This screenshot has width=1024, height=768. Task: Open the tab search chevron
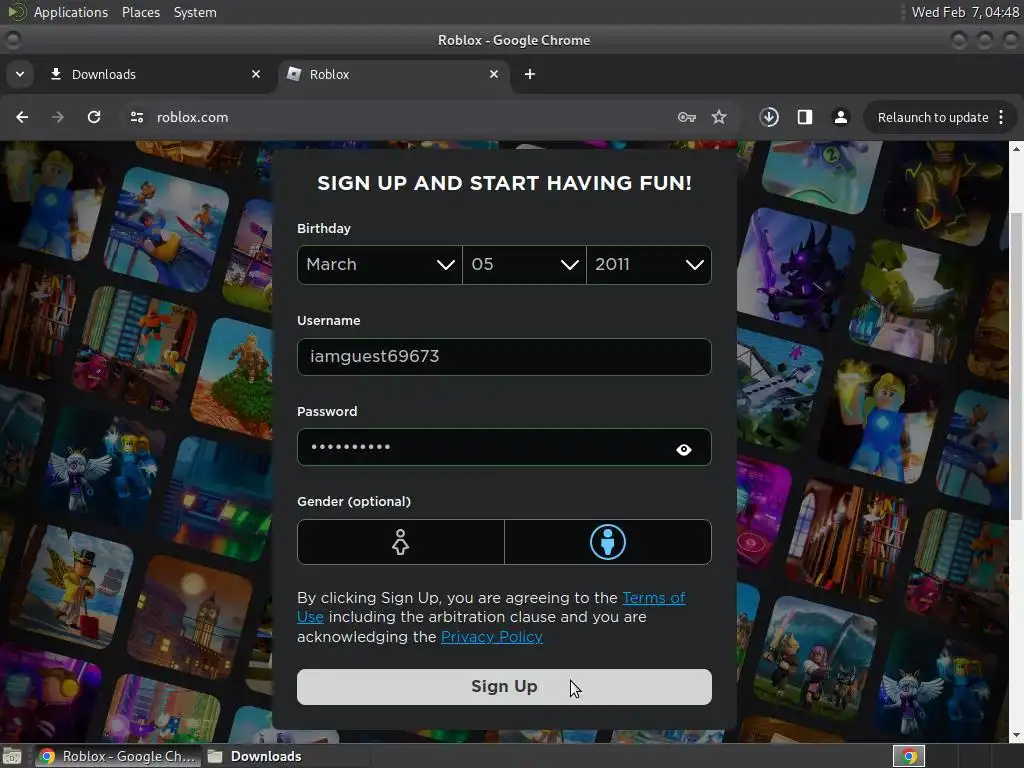point(20,74)
